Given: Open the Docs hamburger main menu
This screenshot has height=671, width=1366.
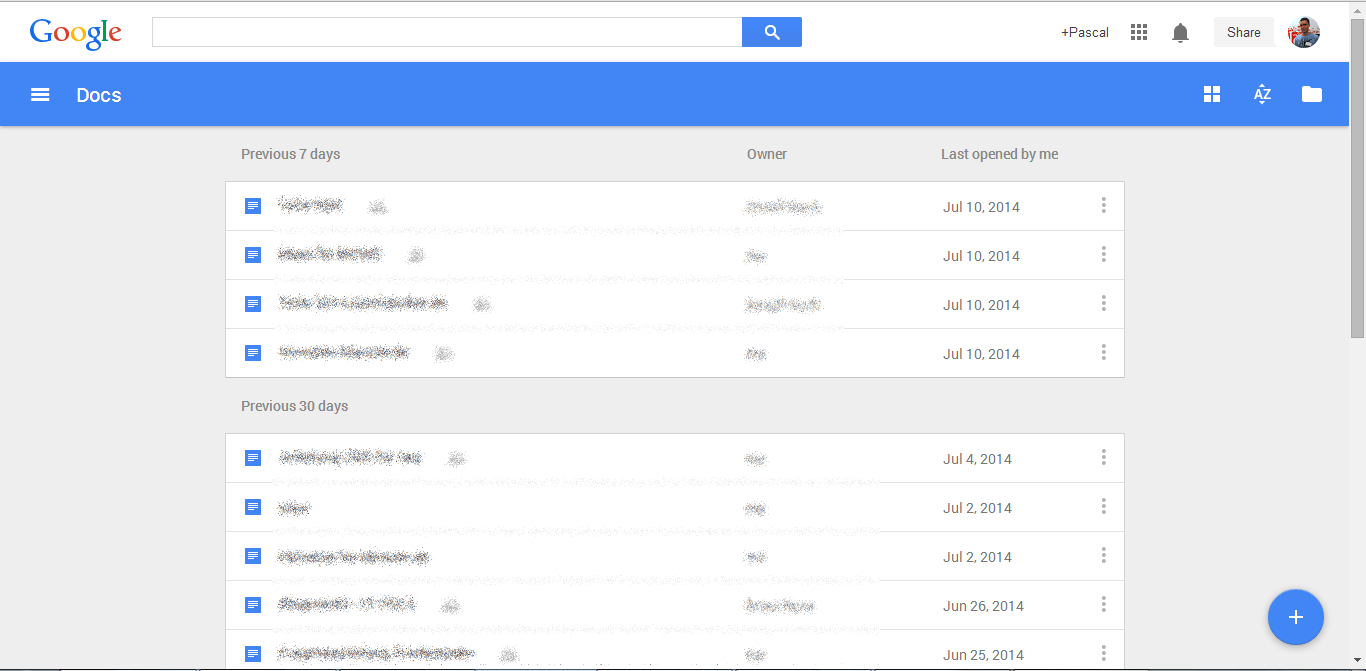Looking at the screenshot, I should click(x=40, y=95).
